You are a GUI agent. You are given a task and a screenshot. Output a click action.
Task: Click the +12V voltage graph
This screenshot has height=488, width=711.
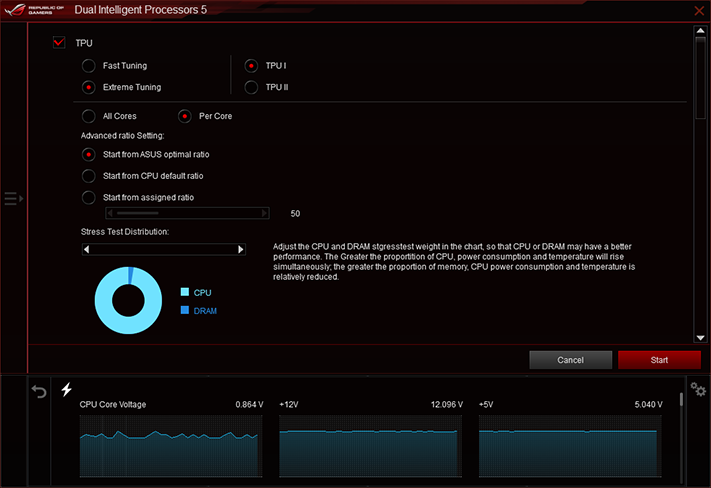tap(370, 446)
